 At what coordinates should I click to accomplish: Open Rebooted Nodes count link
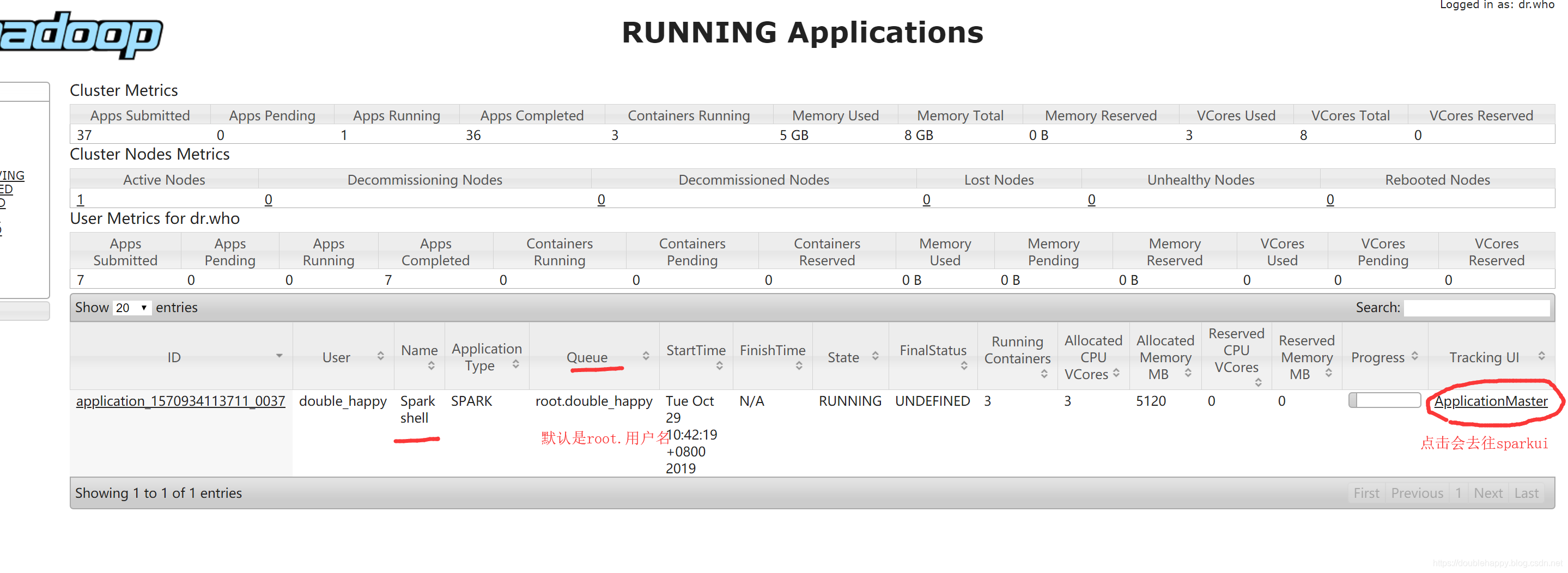coord(1330,199)
